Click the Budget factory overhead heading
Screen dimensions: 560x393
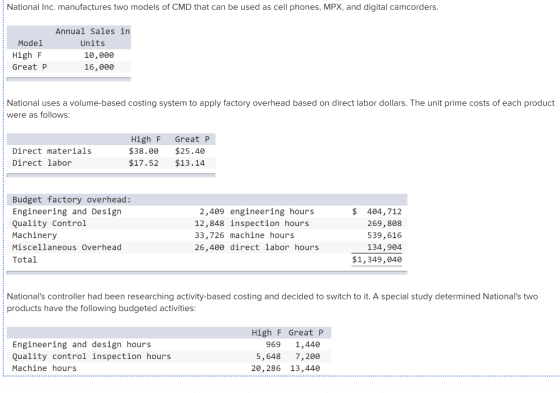pos(72,200)
